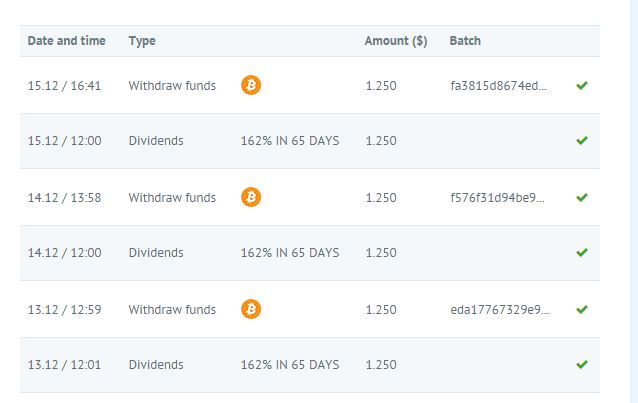The width and height of the screenshot is (638, 403).
Task: Click Dividends text in 13.12 / 12:01 row
Action: (156, 365)
